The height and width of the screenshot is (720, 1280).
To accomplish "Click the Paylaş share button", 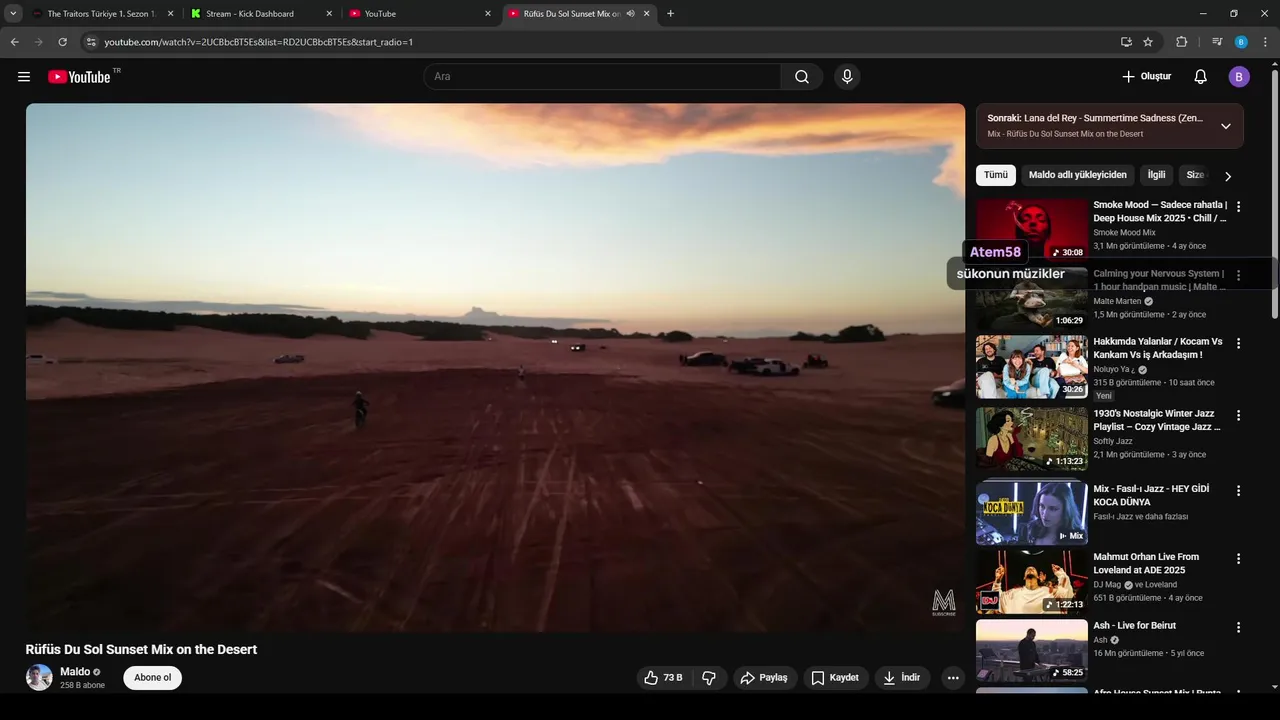I will tap(765, 678).
